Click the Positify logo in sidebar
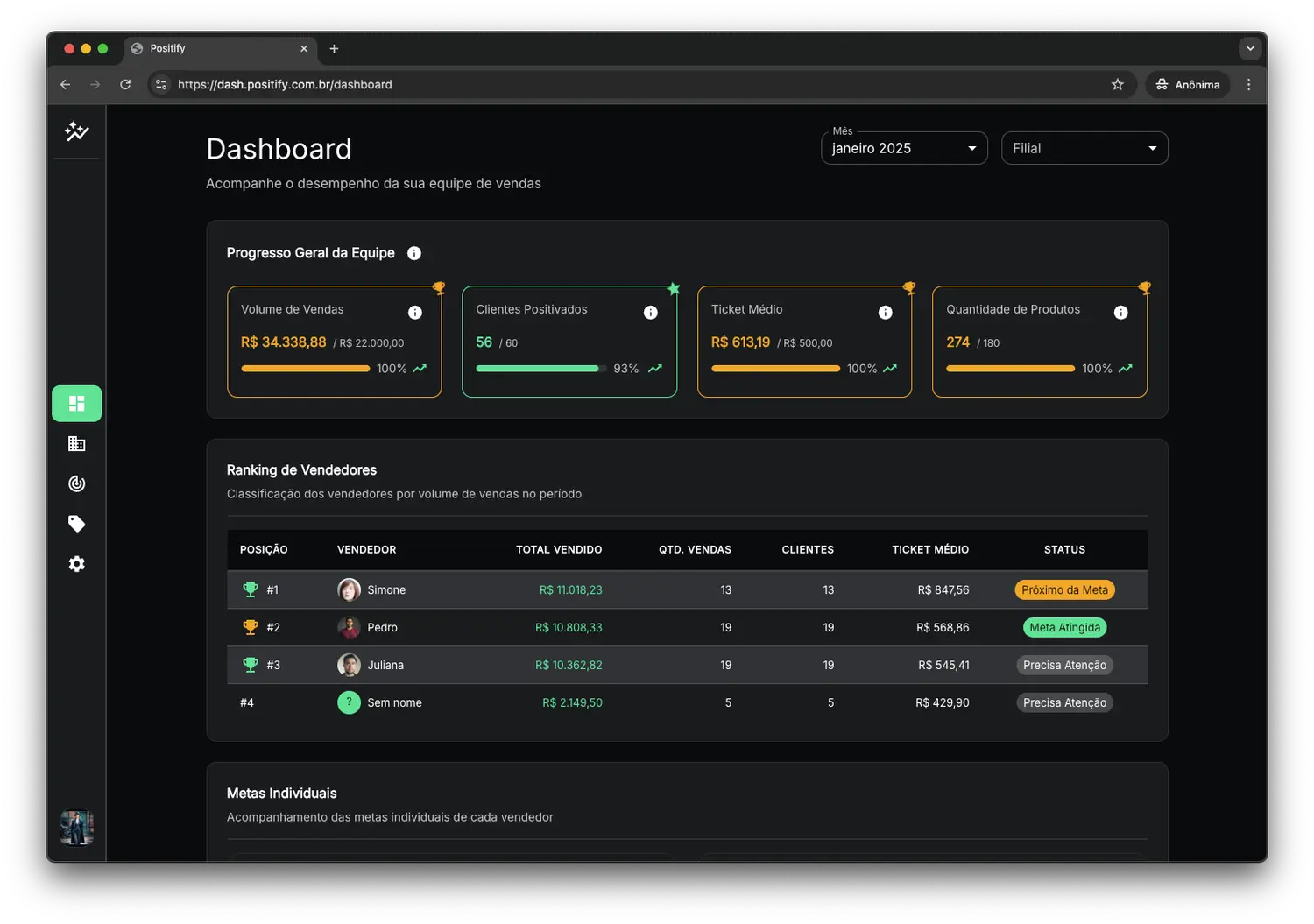Viewport: 1314px width, 924px height. point(77,131)
